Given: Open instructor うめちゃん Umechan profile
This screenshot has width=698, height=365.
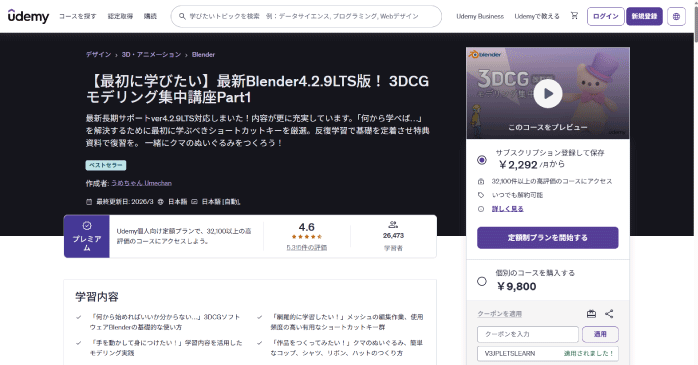Looking at the screenshot, I should coord(141,183).
